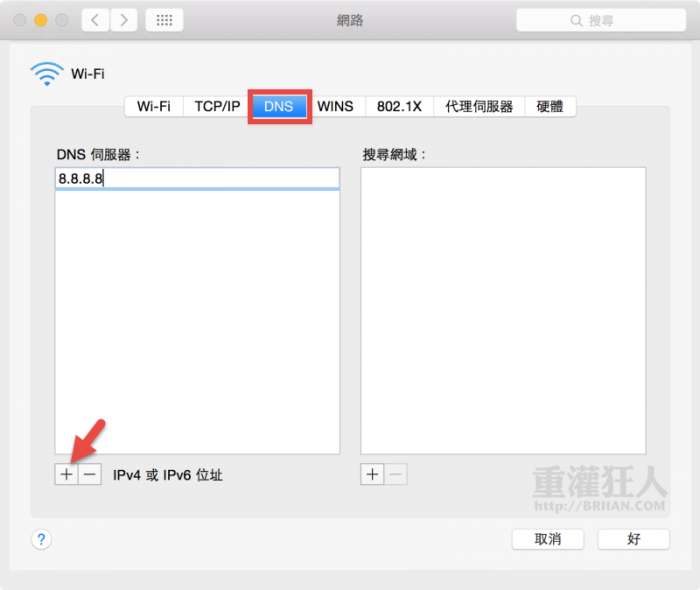Screen dimensions: 700x590
Task: Open the TCP/IP tab
Action: (217, 106)
